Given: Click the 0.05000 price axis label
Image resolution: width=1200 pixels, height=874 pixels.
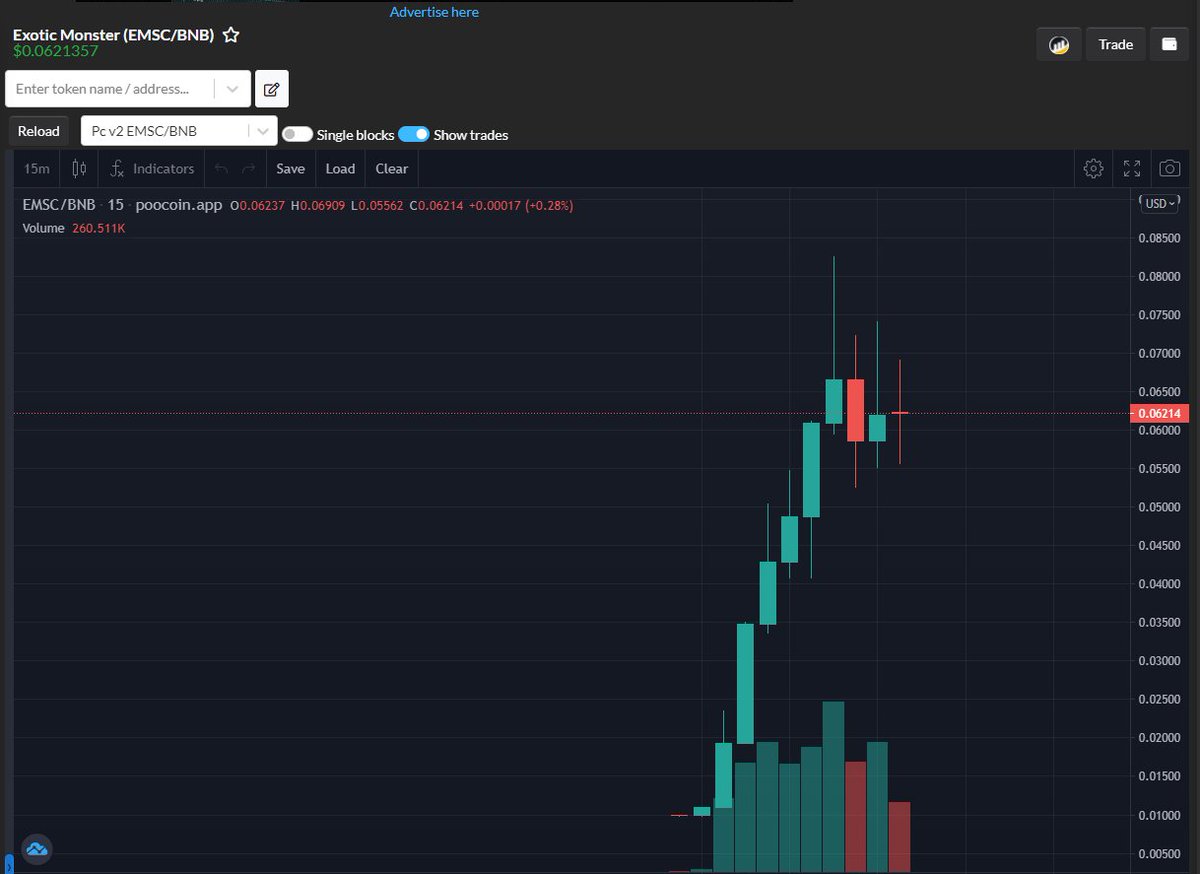Looking at the screenshot, I should point(1159,507).
